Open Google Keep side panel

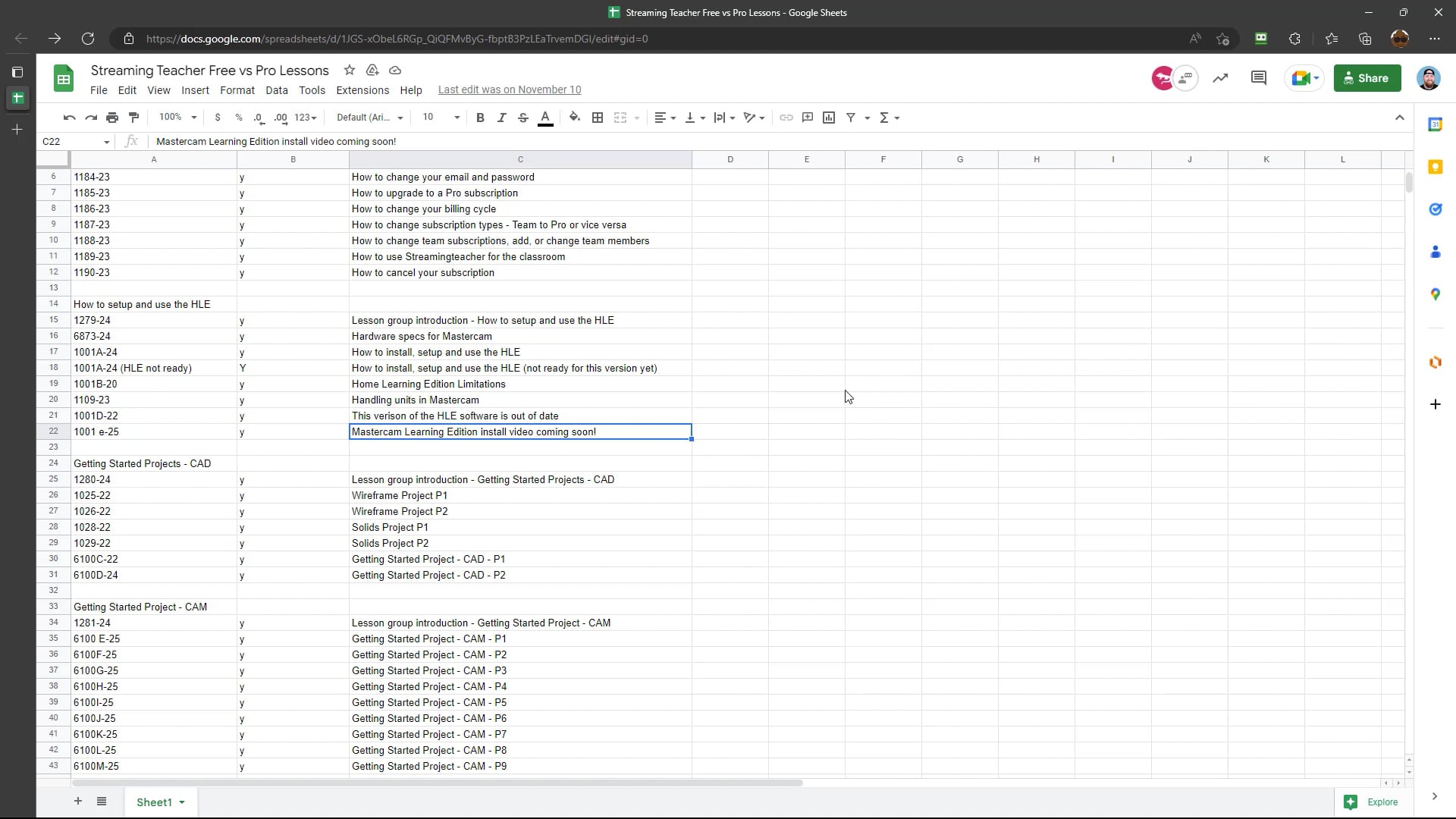coord(1435,167)
